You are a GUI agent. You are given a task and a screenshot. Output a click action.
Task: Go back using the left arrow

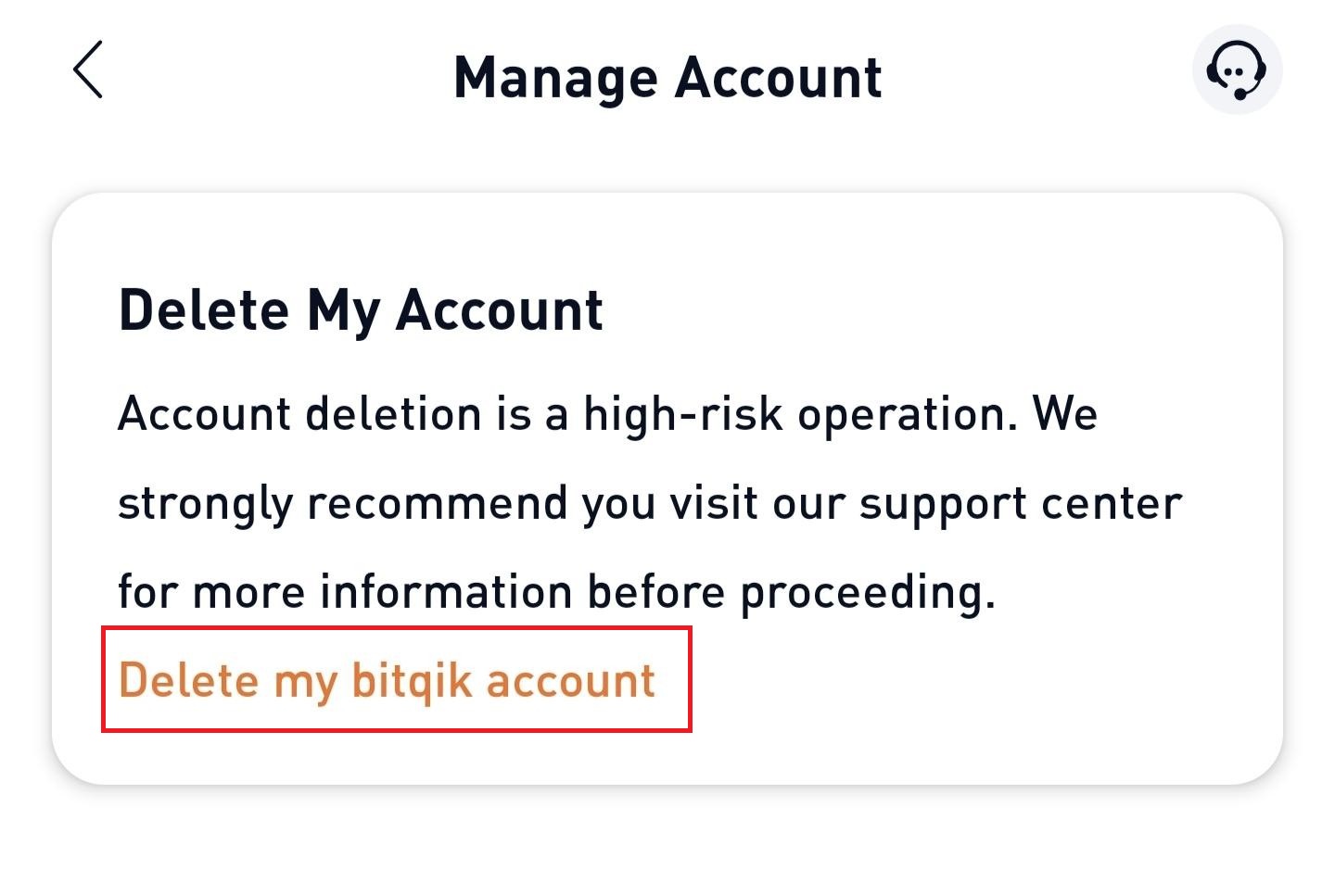pyautogui.click(x=88, y=69)
